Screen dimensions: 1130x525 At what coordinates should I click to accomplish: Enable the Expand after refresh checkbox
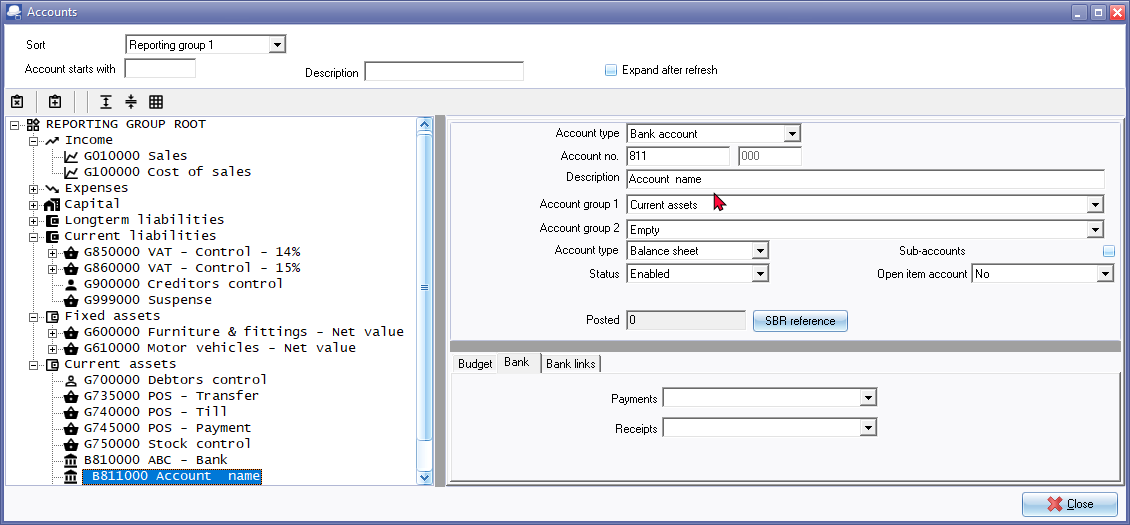point(611,70)
